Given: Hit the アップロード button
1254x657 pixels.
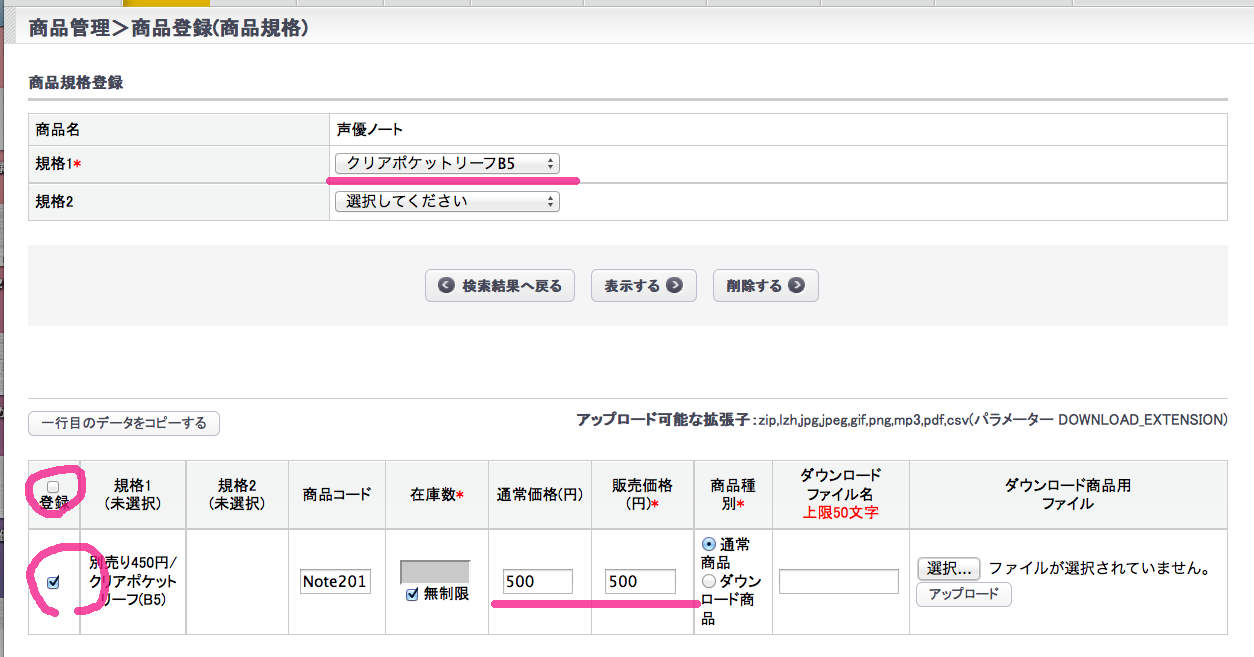Looking at the screenshot, I should pos(964,594).
